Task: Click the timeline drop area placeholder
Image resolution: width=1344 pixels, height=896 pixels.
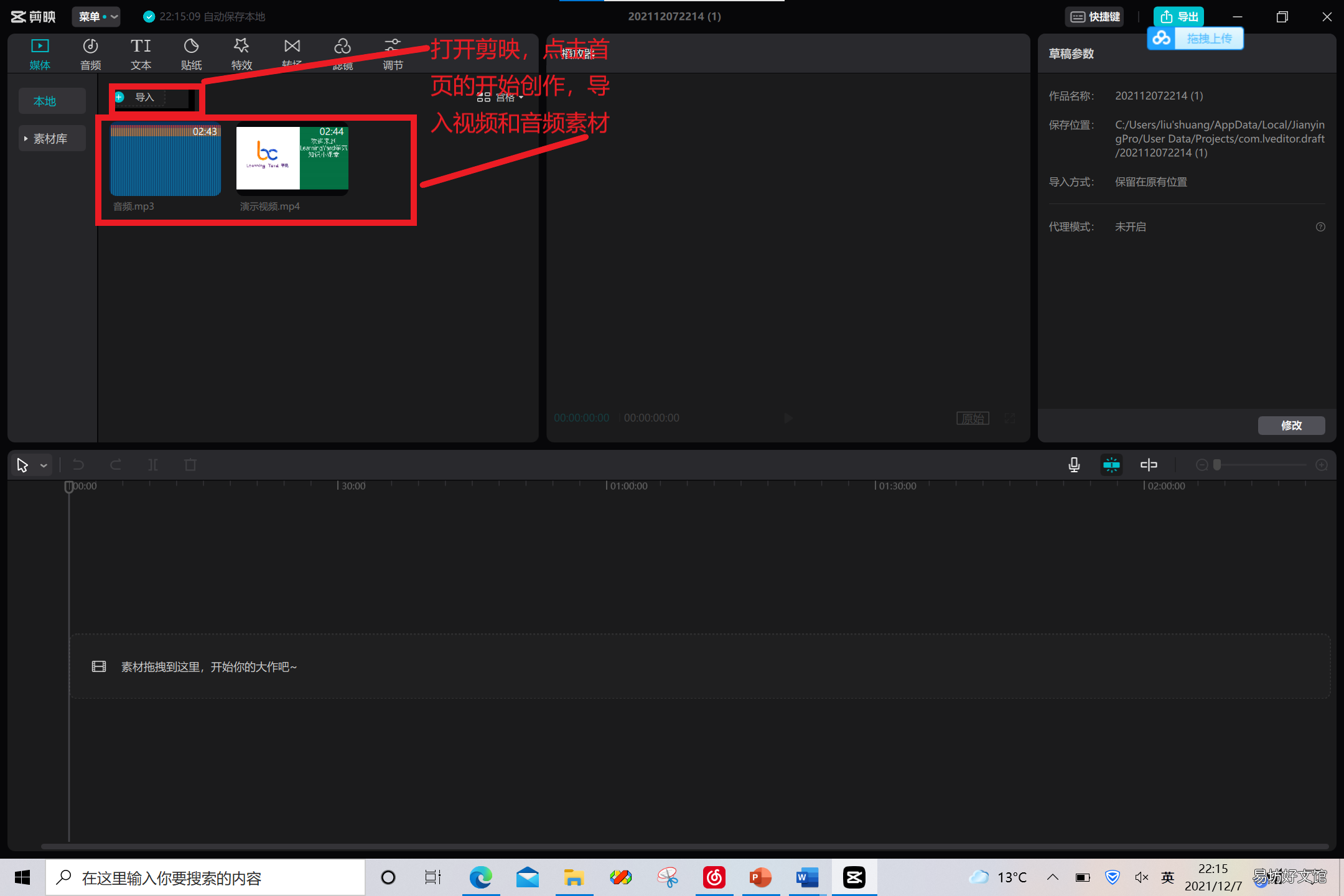Action: 699,666
